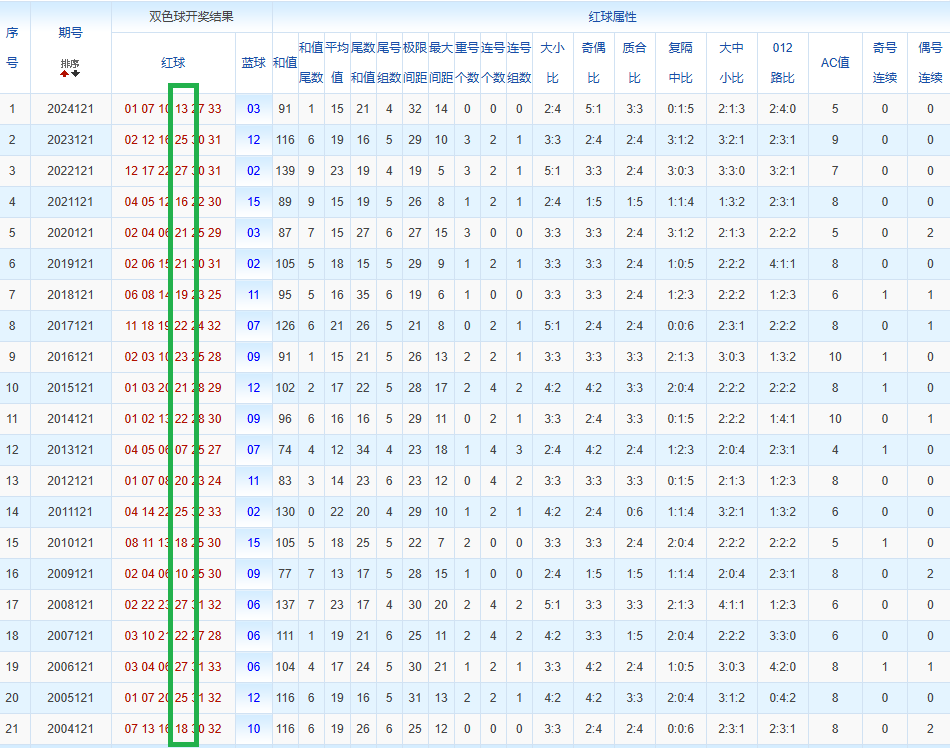This screenshot has width=950, height=748.
Task: Click the 大中小比 column header
Action: 731,62
